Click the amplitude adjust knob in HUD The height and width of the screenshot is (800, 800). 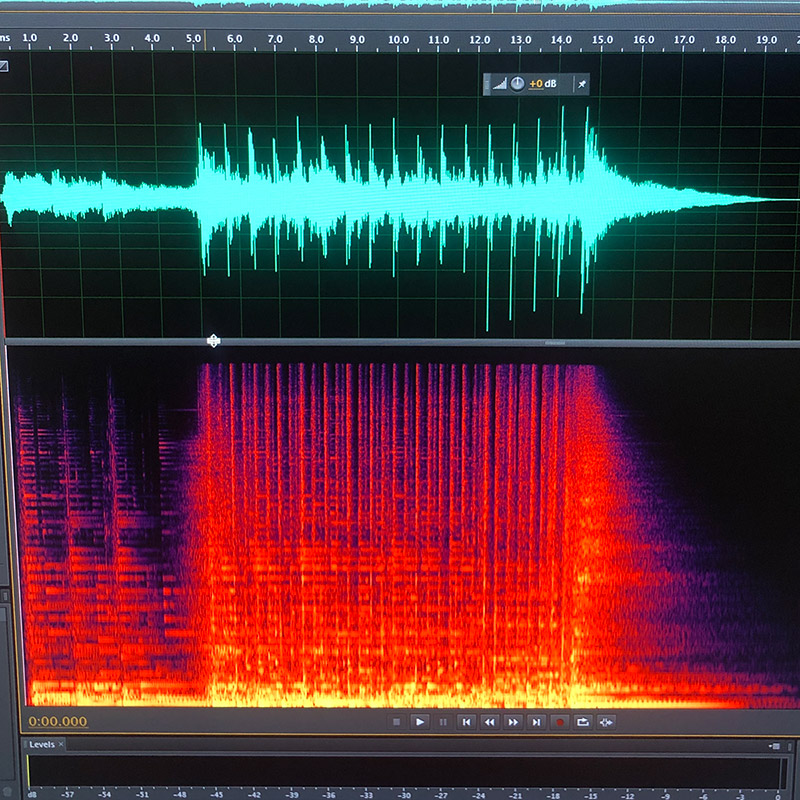coord(517,84)
